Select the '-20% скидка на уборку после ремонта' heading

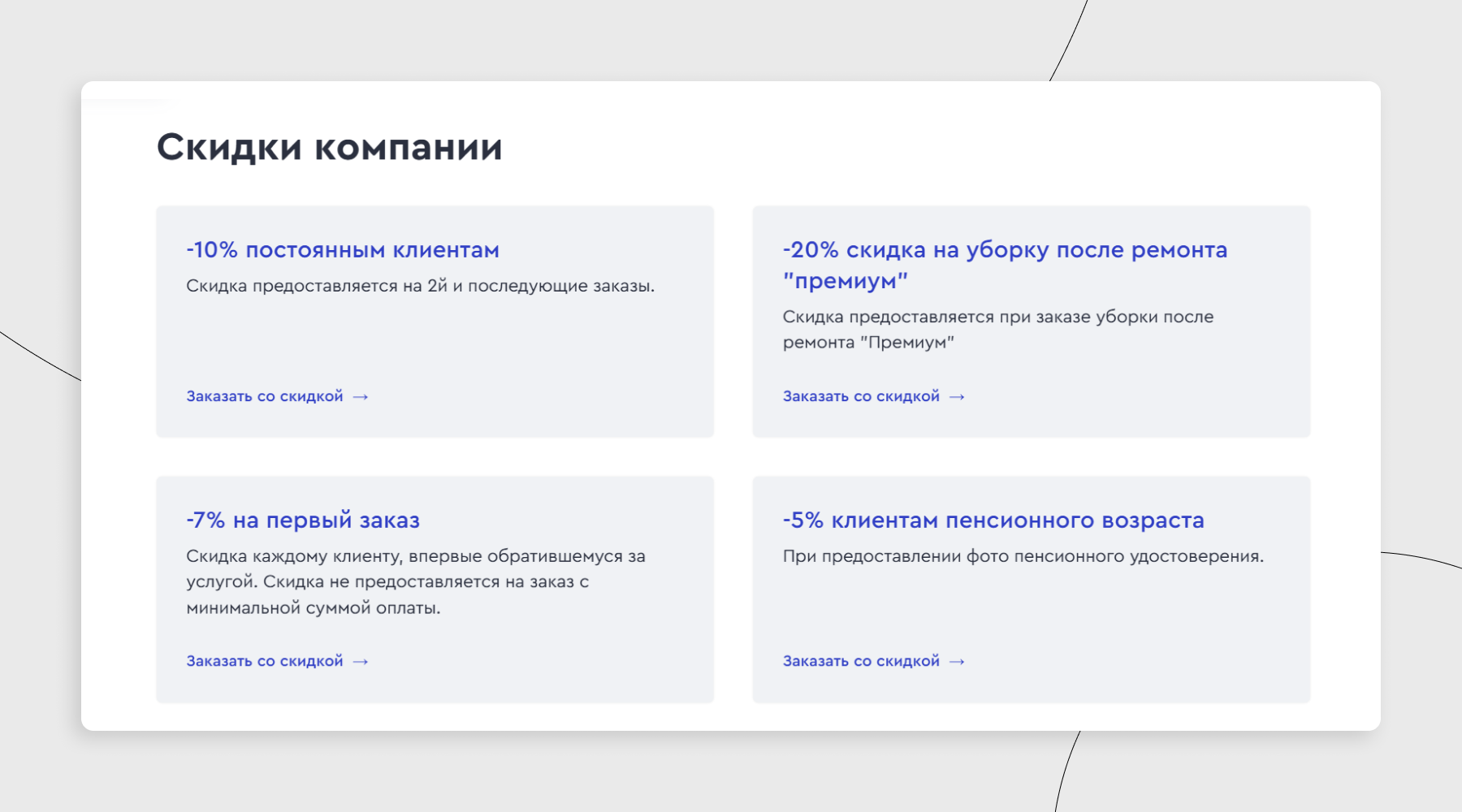tap(1005, 250)
